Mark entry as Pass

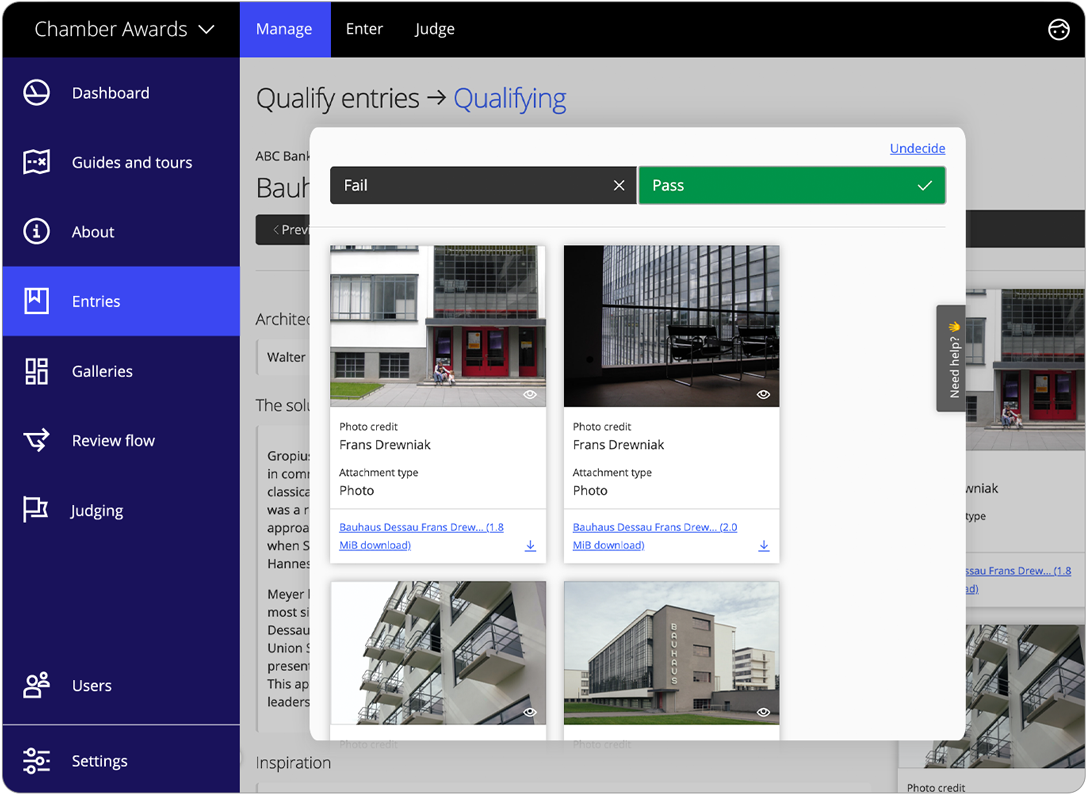(791, 185)
